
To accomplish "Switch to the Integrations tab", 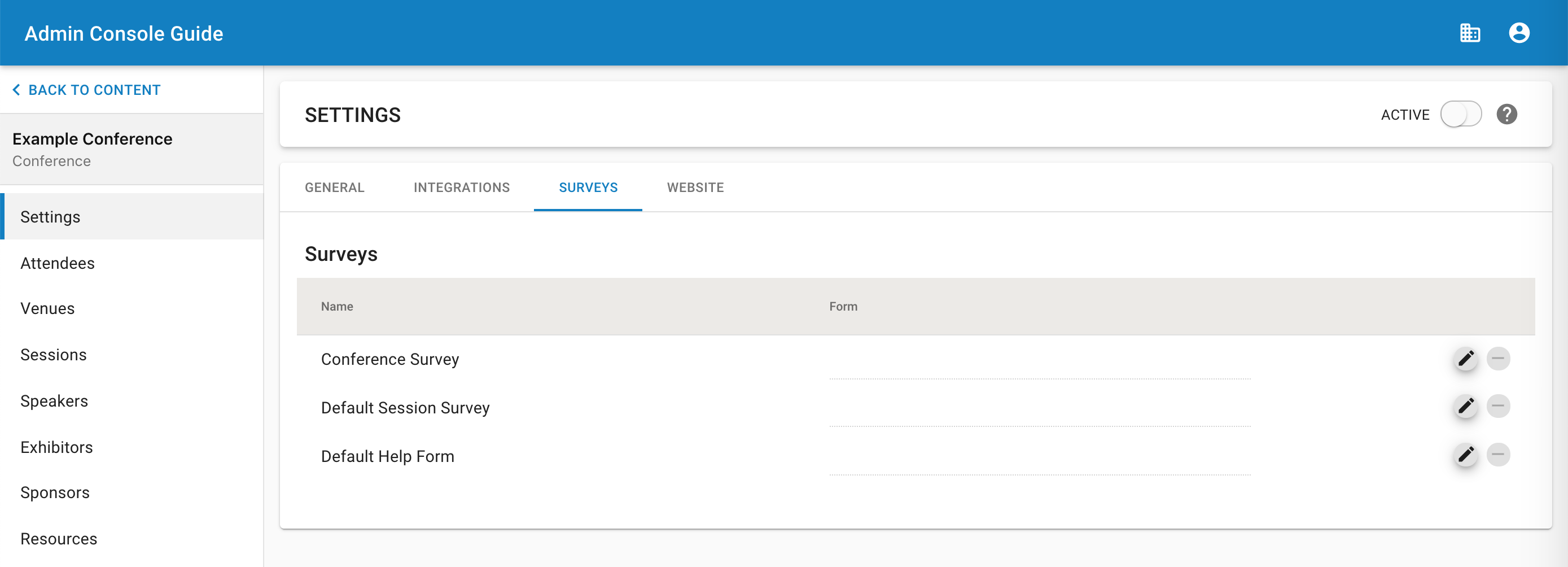I will (461, 187).
